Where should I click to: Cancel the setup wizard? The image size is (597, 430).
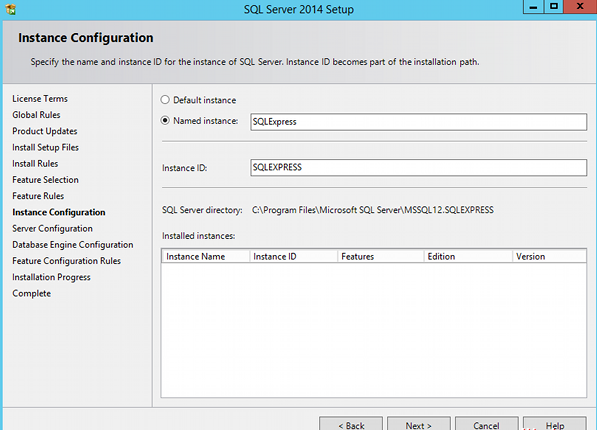487,424
